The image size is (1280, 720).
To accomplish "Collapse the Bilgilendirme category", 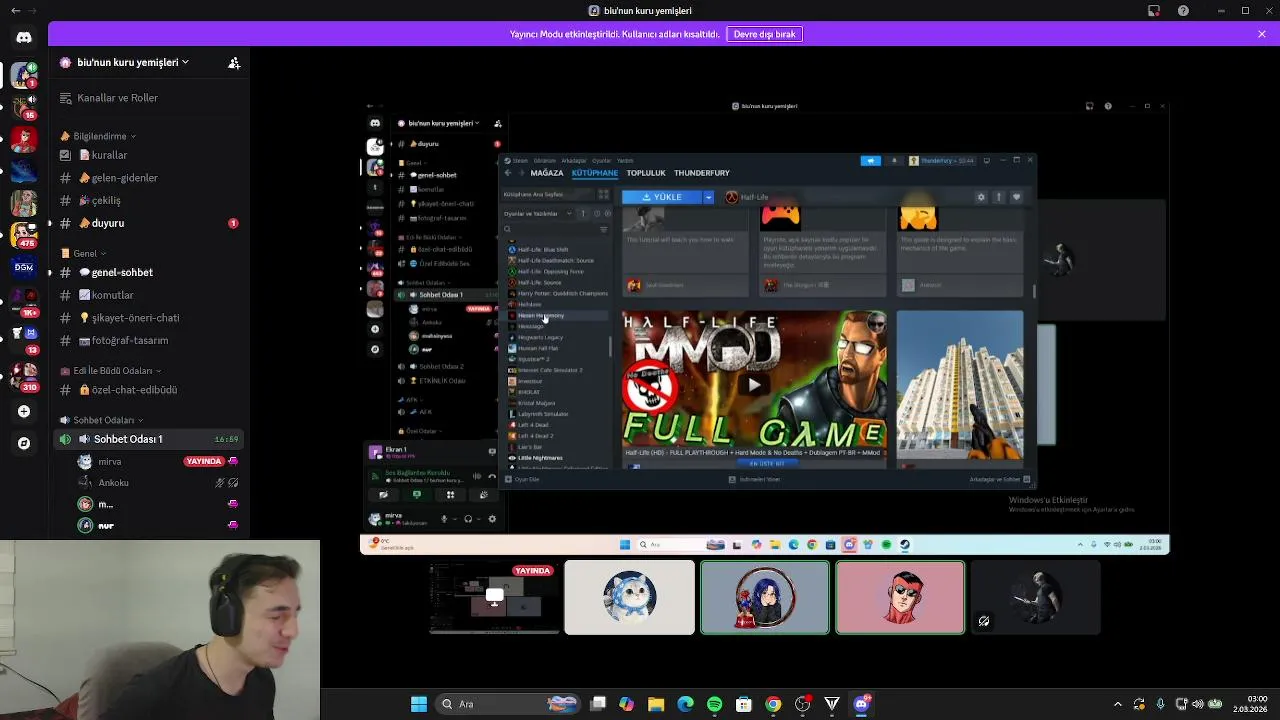I will pos(104,136).
